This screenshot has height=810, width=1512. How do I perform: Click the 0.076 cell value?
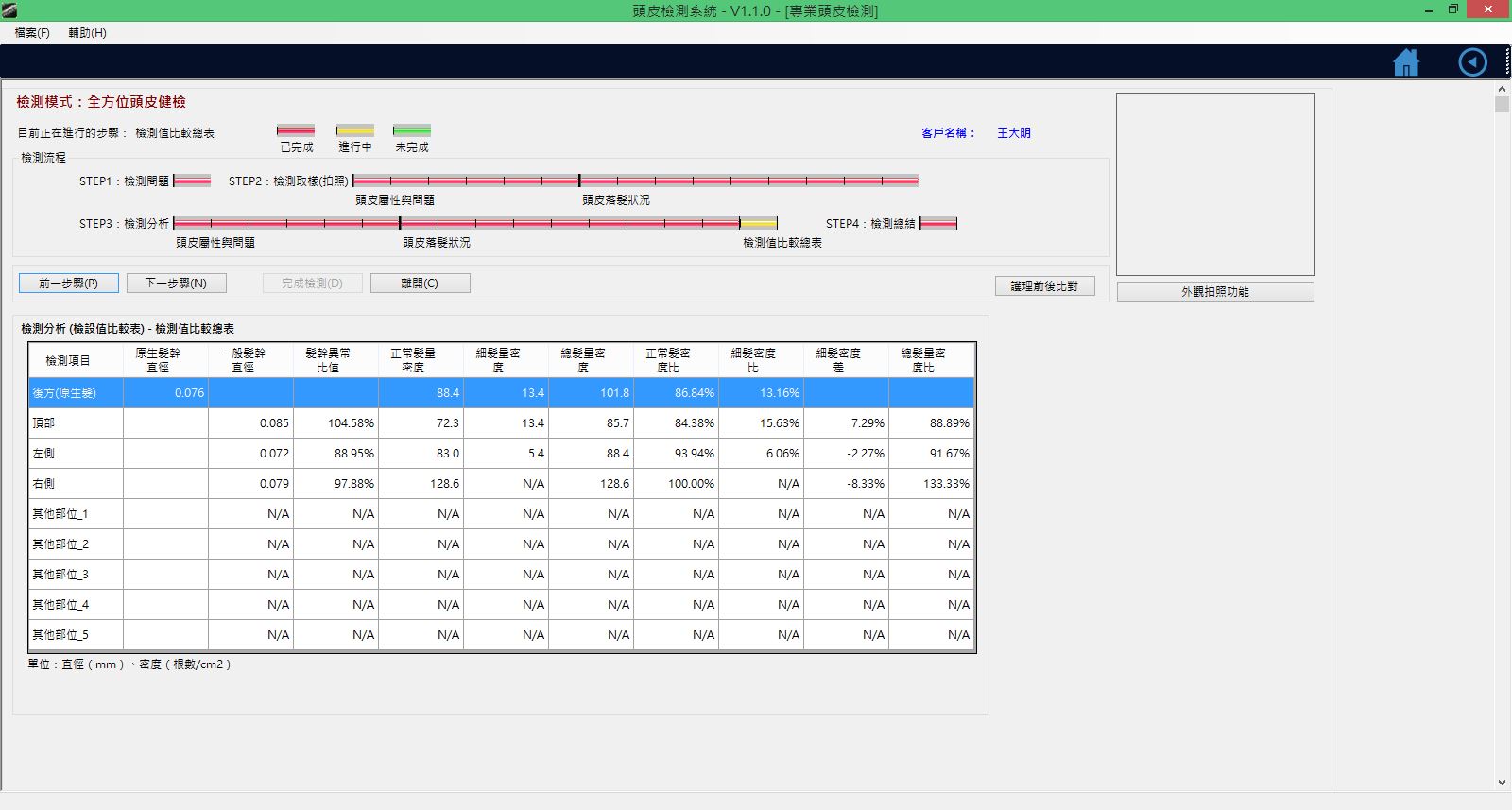click(165, 393)
